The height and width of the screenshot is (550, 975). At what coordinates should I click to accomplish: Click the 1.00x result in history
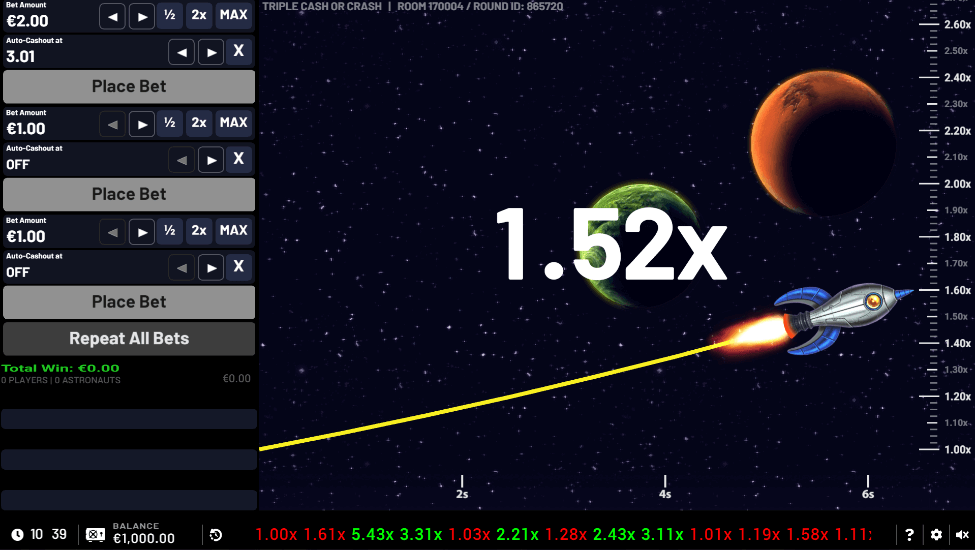click(x=276, y=534)
